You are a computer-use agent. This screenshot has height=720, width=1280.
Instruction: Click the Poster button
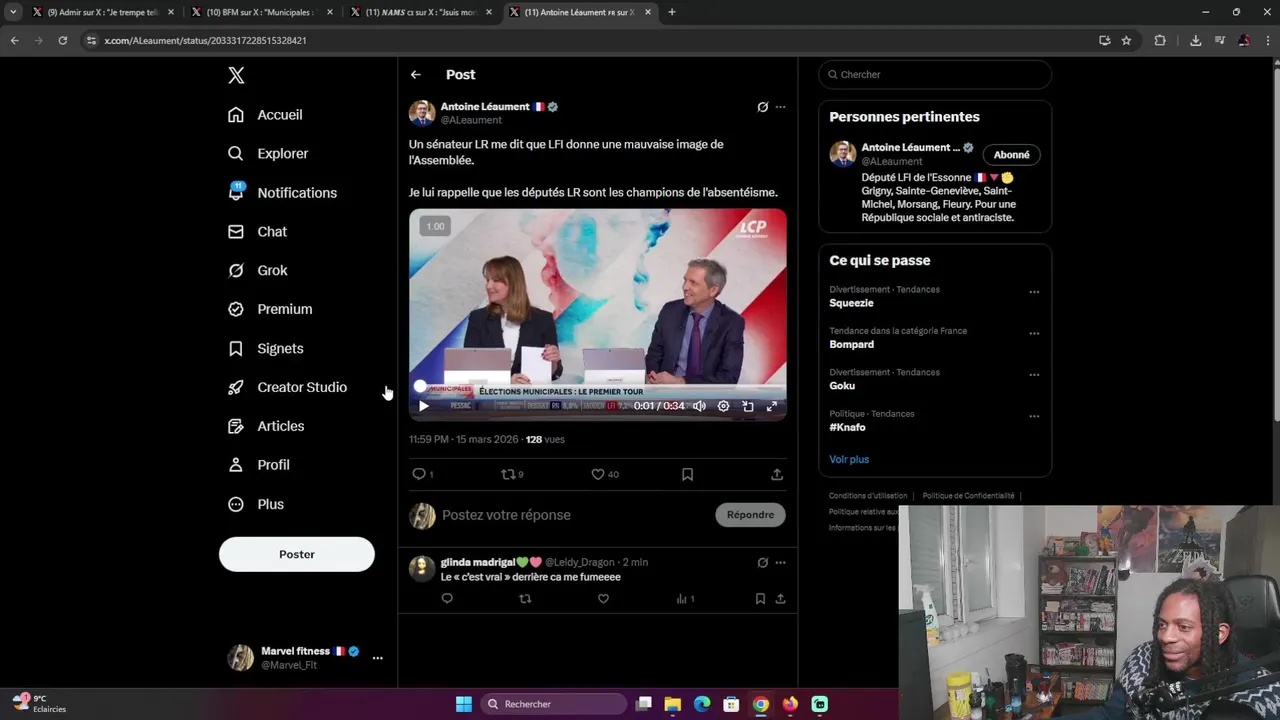[297, 554]
